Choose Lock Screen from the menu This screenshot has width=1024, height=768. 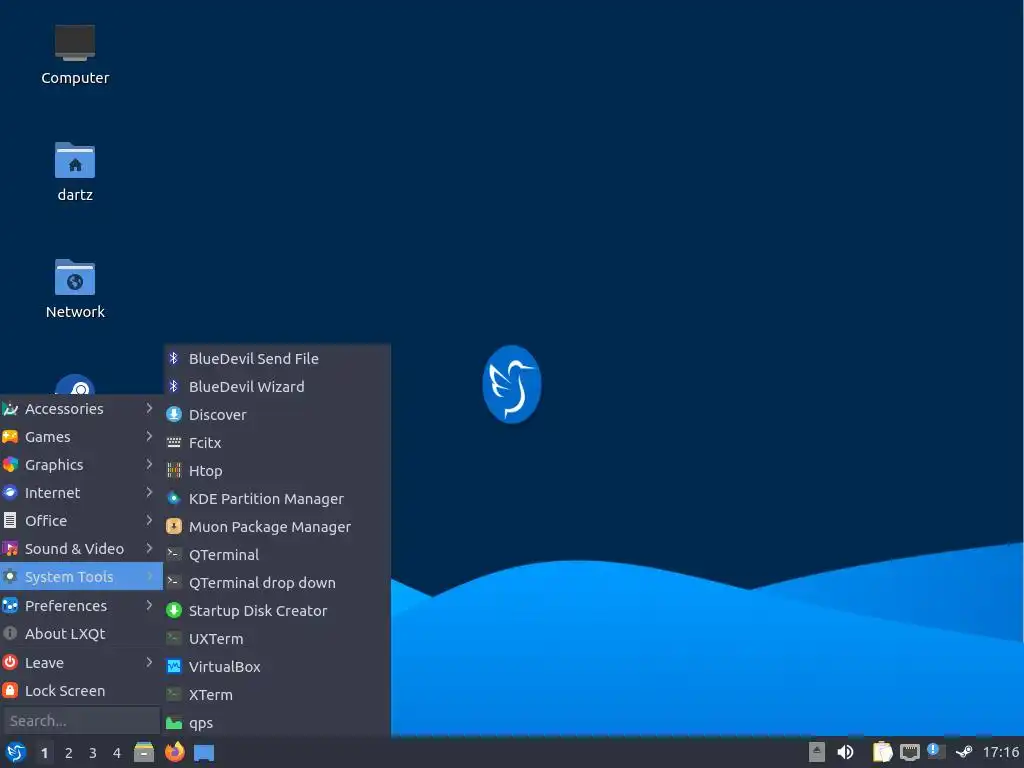point(81,691)
